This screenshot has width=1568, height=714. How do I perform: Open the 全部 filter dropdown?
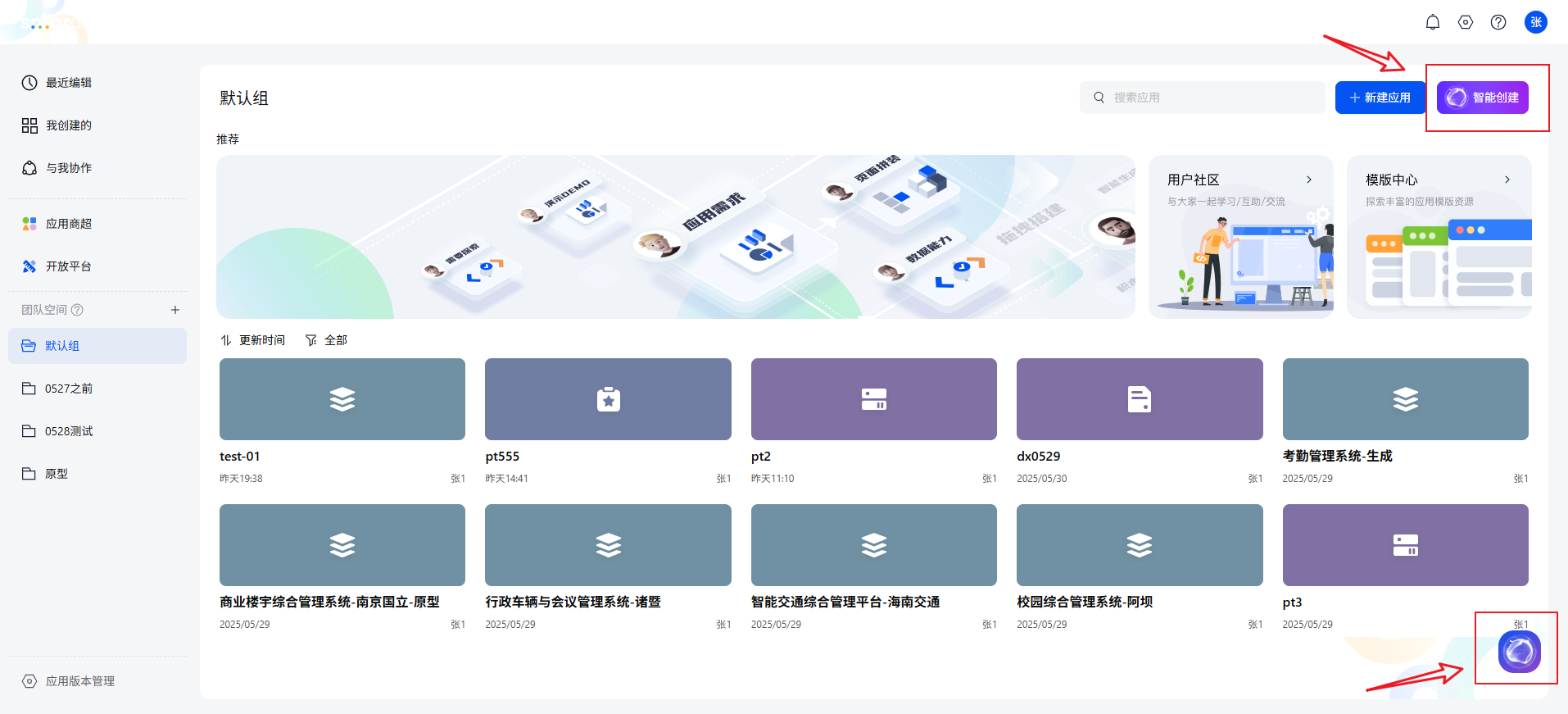[326, 340]
